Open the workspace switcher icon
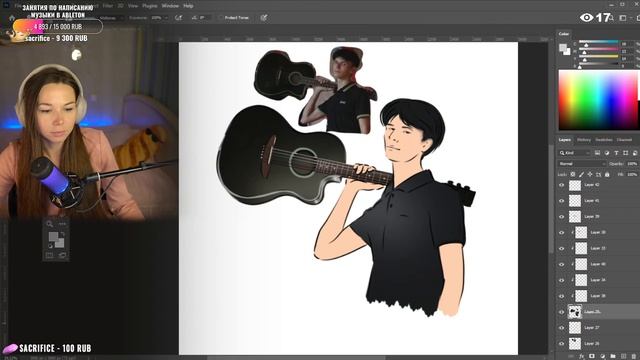The image size is (640, 360). pyautogui.click(x=623, y=18)
